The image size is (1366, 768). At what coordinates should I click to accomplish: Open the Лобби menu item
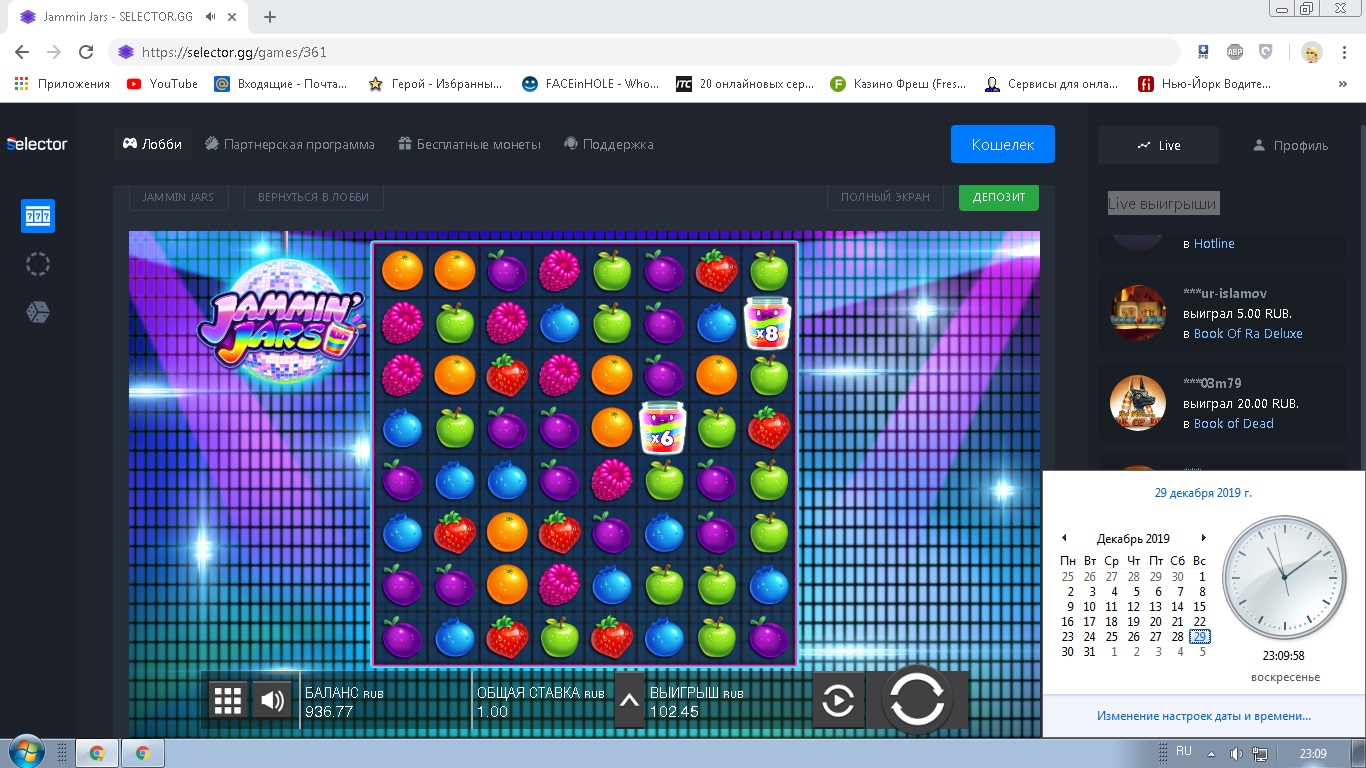click(x=152, y=144)
